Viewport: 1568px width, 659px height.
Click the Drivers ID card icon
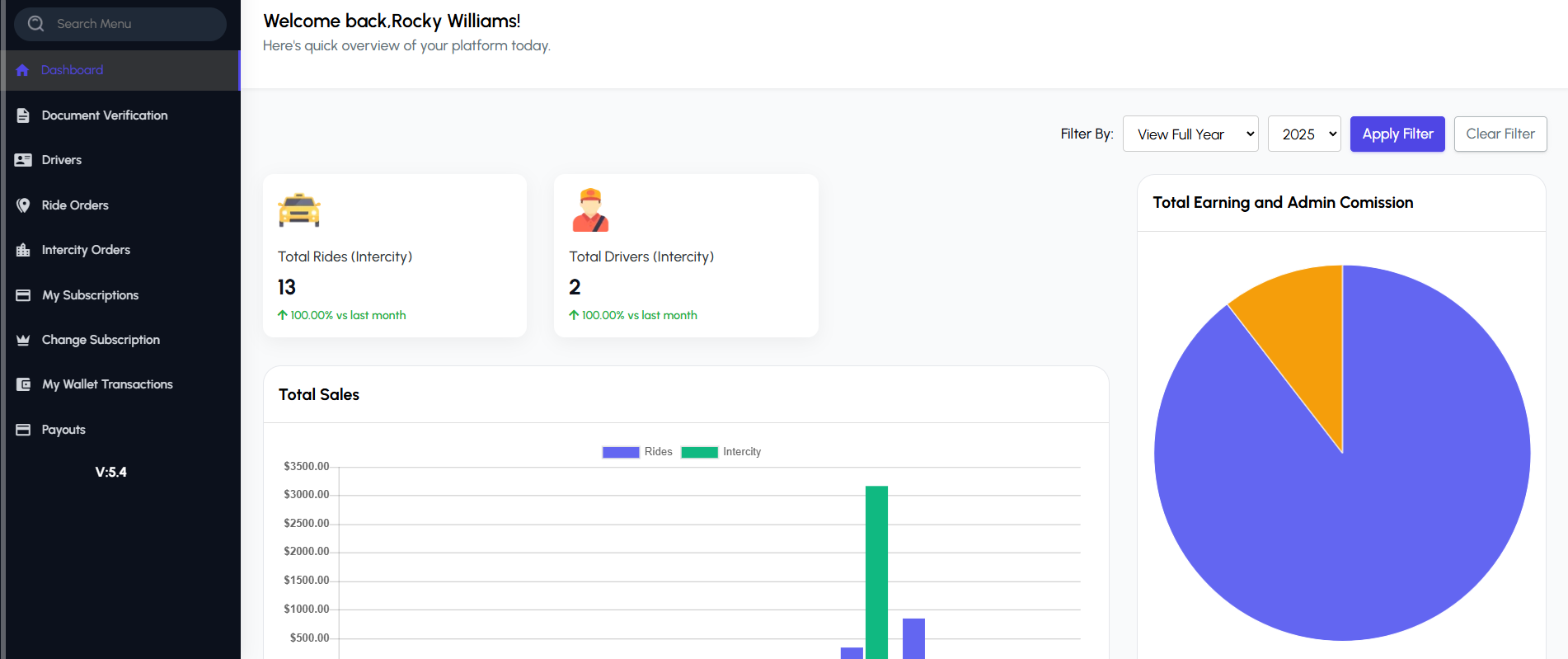click(23, 160)
